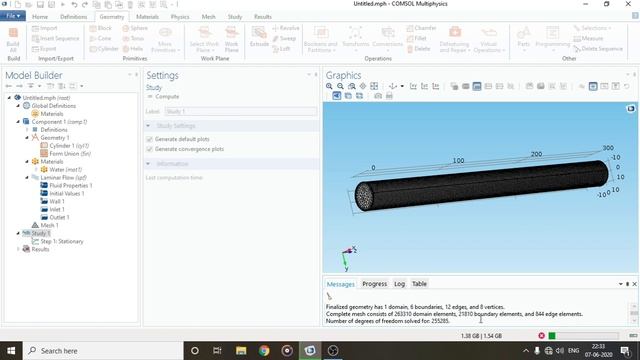Image resolution: width=640 pixels, height=360 pixels.
Task: Collapse the Geometry 1 tree node
Action: (27, 138)
